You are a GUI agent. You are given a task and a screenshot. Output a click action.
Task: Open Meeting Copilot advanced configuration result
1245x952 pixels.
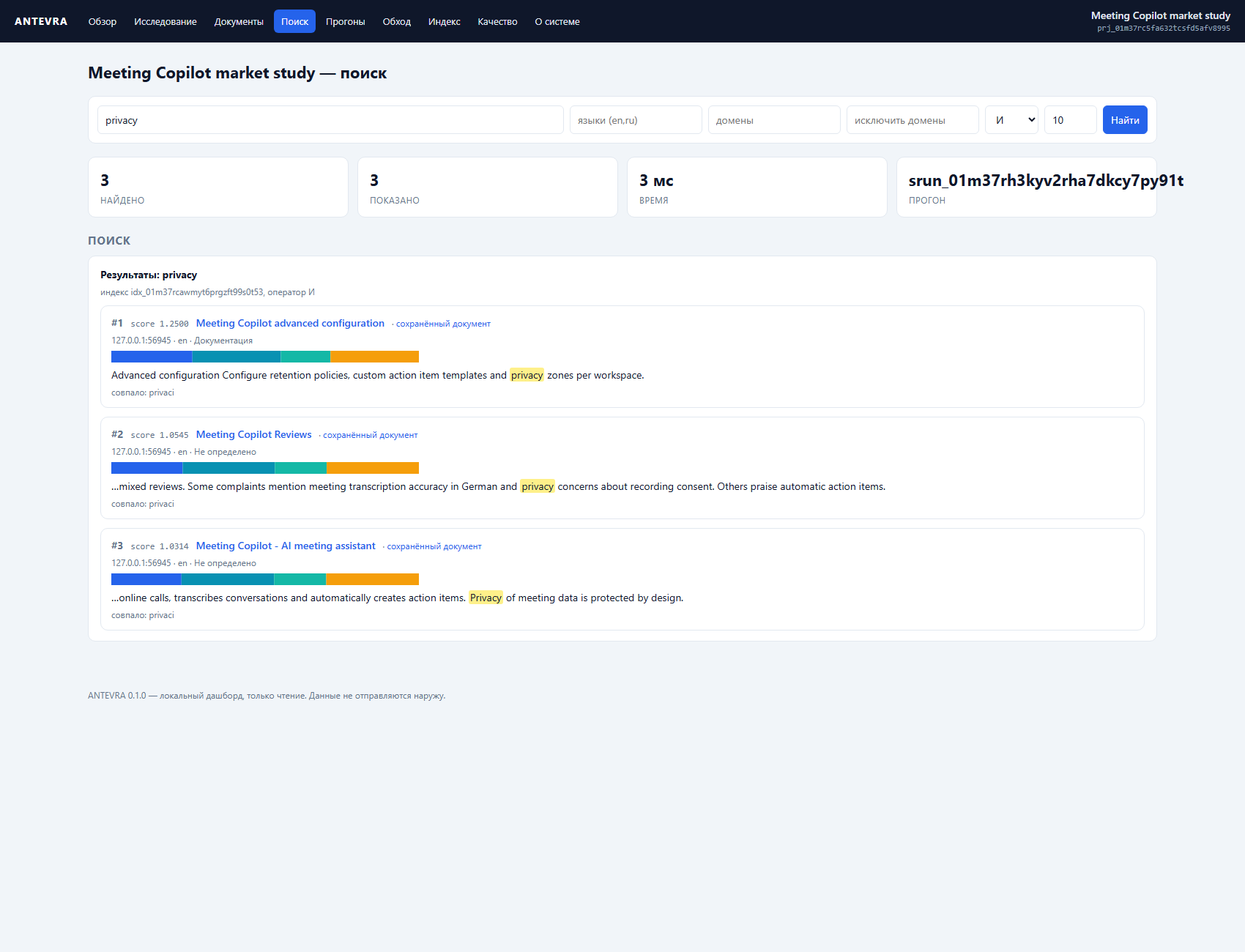click(290, 323)
